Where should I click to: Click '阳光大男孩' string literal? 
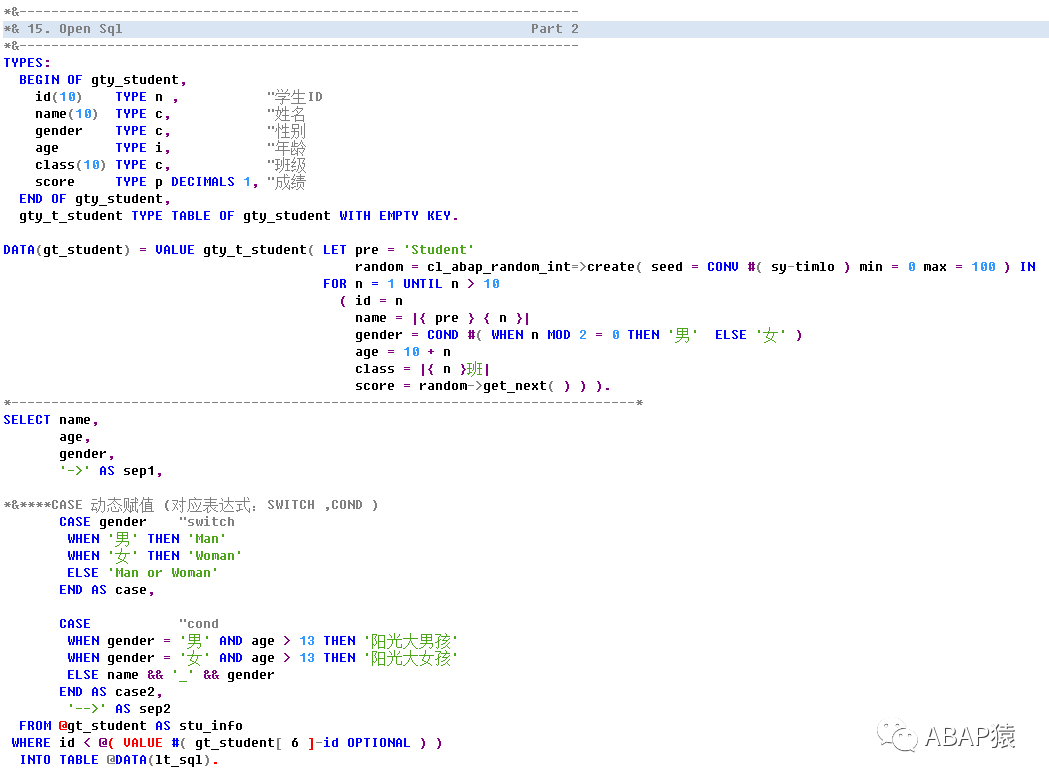point(411,641)
